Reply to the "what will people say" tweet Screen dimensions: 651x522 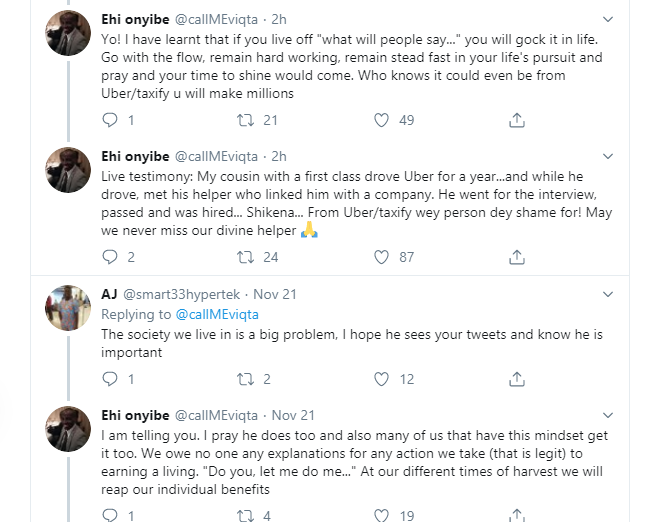(x=111, y=120)
